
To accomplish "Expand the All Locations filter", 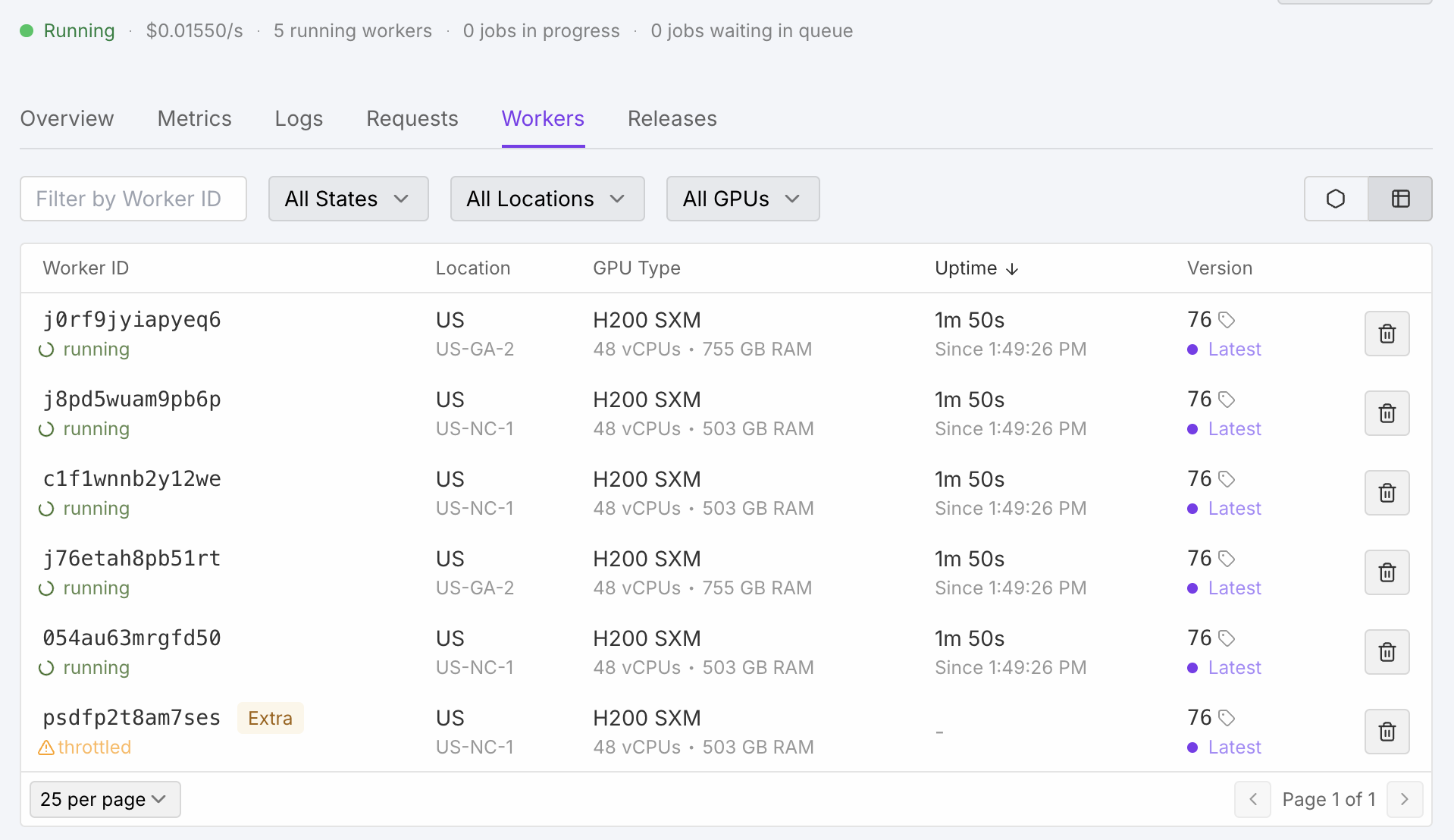I will tap(547, 199).
